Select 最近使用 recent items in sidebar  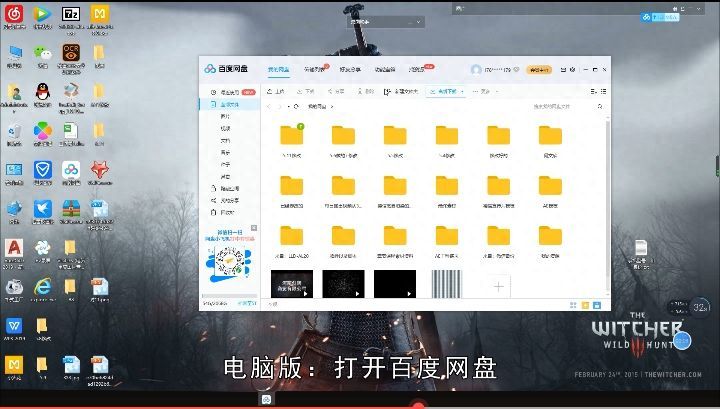[x=230, y=92]
